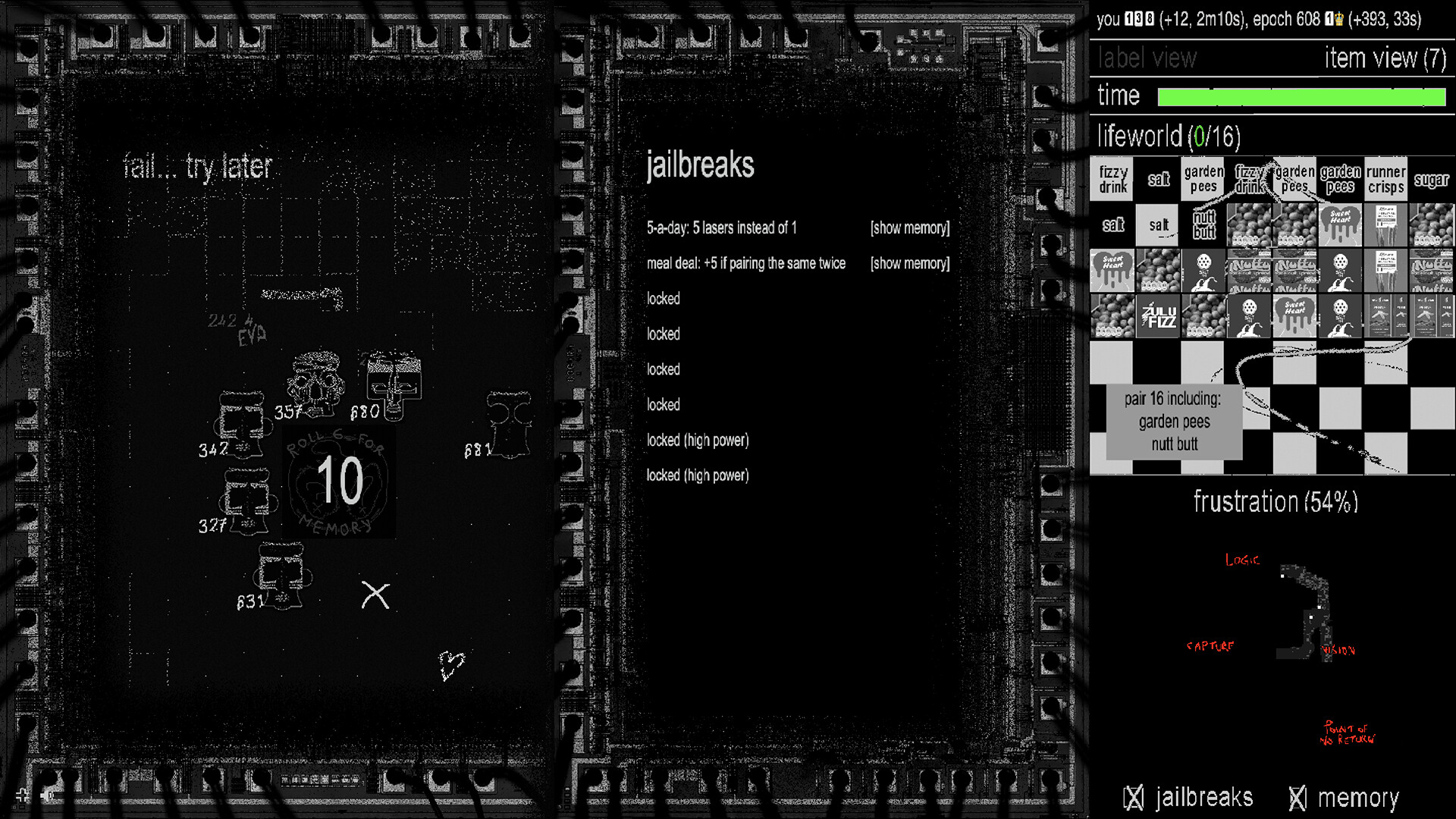
Task: Click the fullscreen icon in bottom-left corner
Action: pos(23,795)
